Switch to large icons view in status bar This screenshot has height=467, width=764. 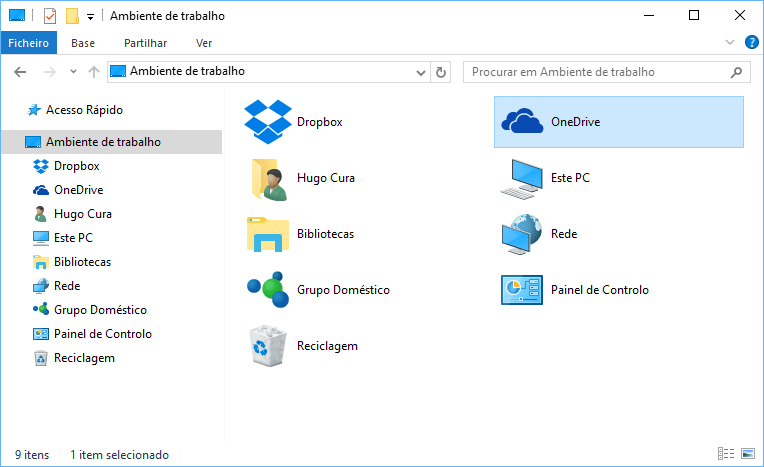[748, 455]
